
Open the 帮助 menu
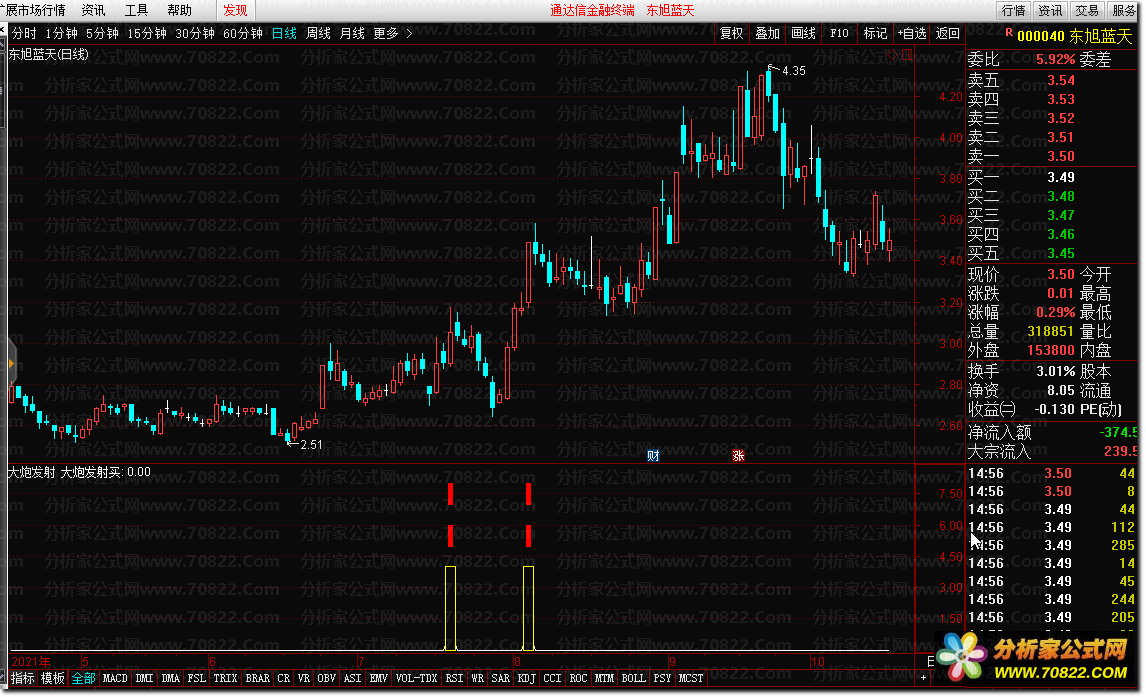[x=179, y=10]
